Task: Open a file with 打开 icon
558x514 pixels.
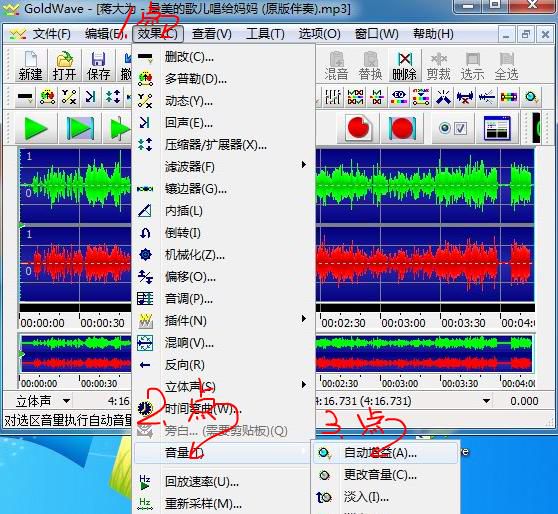Action: tap(64, 65)
